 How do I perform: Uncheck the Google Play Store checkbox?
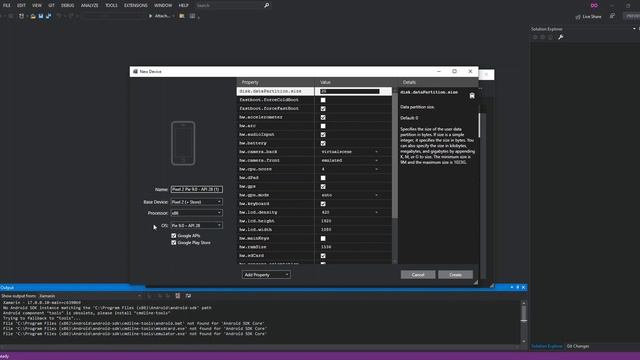pos(174,243)
